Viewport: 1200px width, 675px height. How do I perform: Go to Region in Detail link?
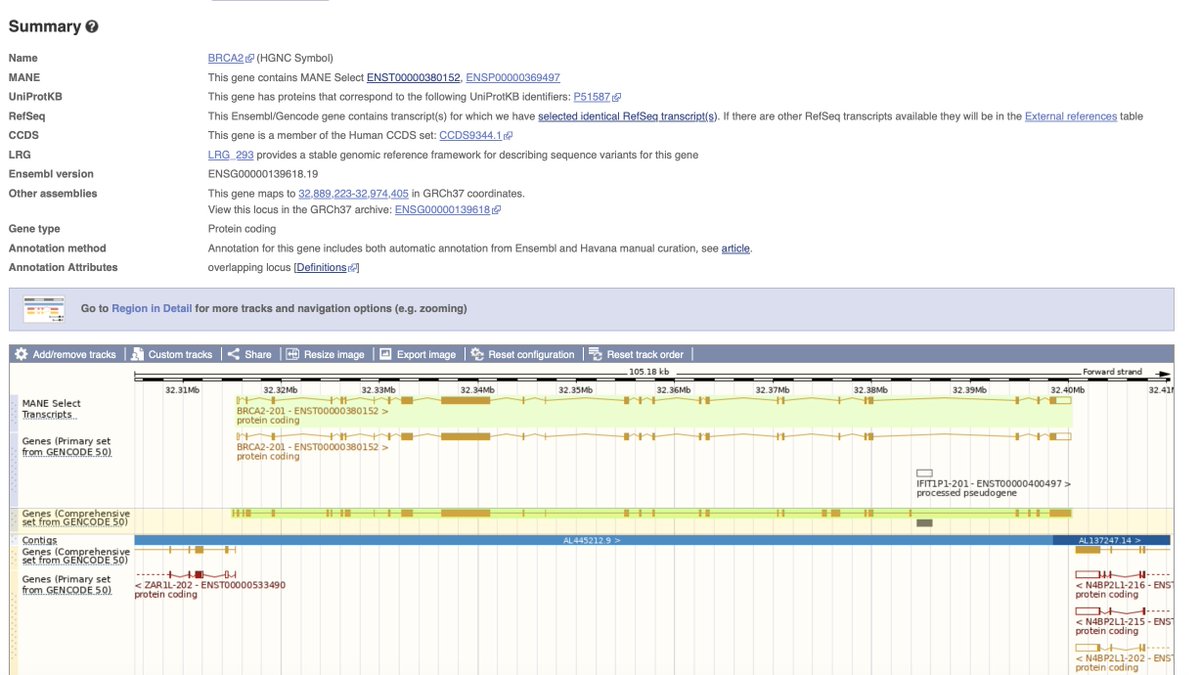[152, 309]
